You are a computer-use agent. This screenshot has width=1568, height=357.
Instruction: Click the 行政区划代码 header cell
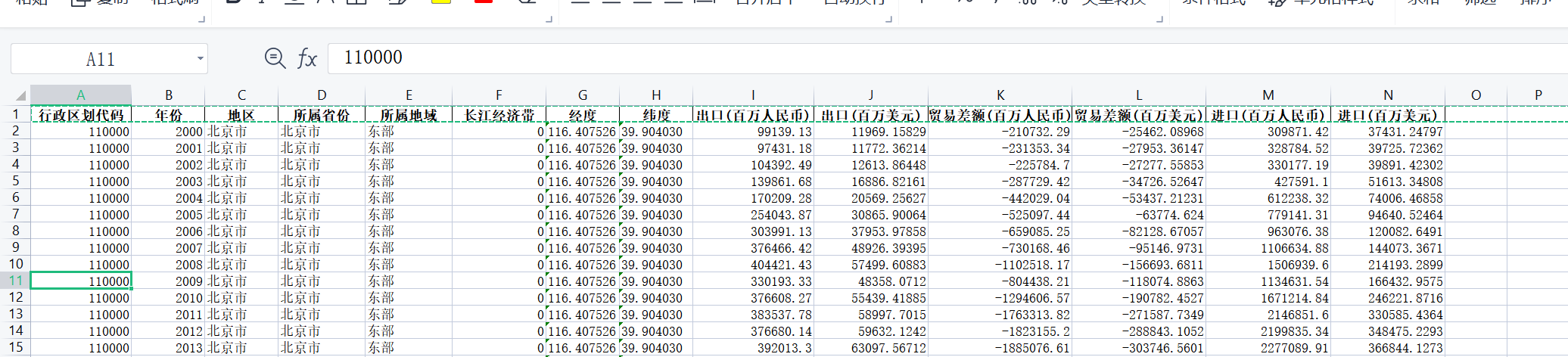coord(81,115)
